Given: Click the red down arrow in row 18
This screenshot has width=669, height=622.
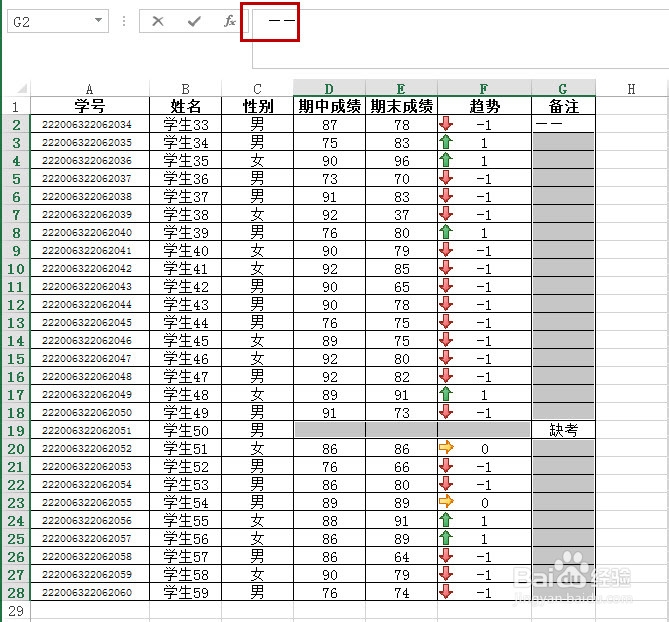Looking at the screenshot, I should (x=446, y=412).
